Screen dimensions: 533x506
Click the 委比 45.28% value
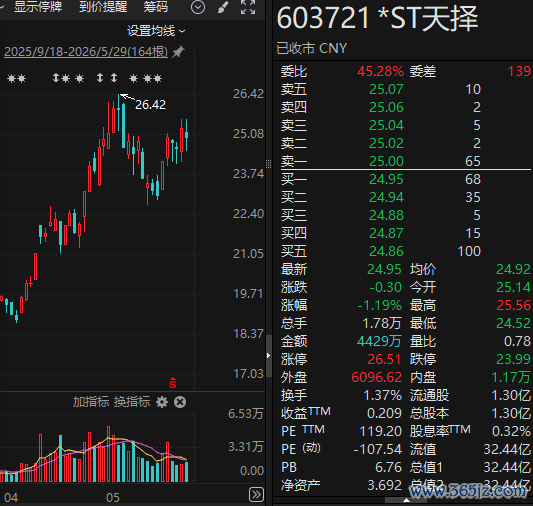point(380,71)
